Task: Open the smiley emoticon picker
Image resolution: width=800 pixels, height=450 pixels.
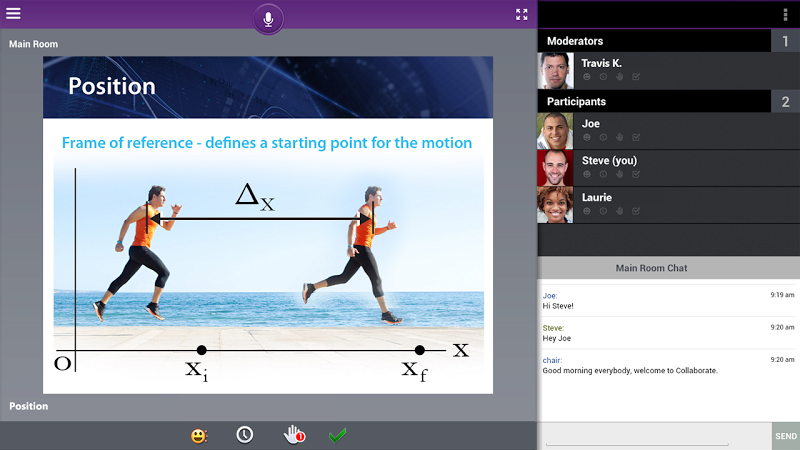Action: tap(199, 436)
